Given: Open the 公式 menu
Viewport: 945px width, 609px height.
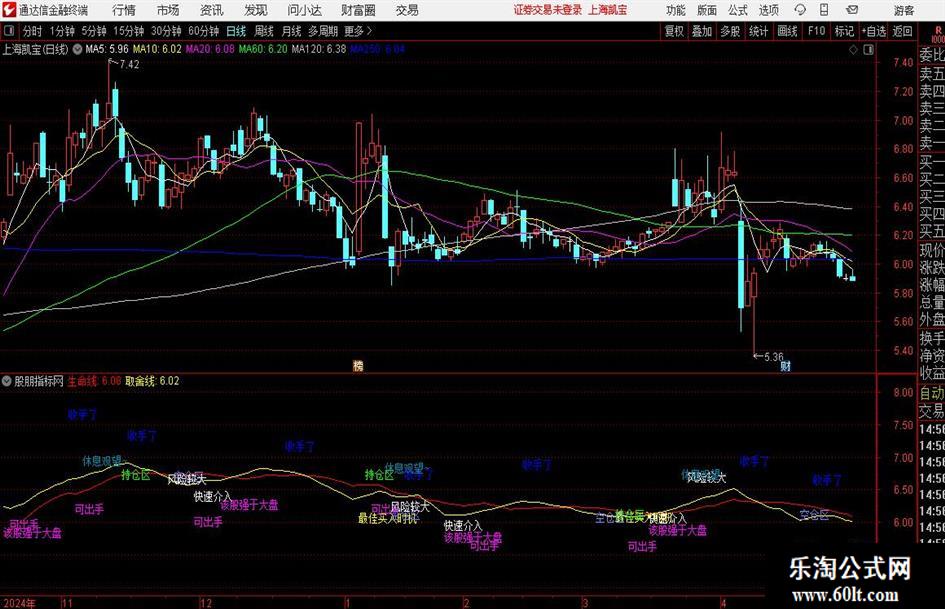Looking at the screenshot, I should 738,10.
